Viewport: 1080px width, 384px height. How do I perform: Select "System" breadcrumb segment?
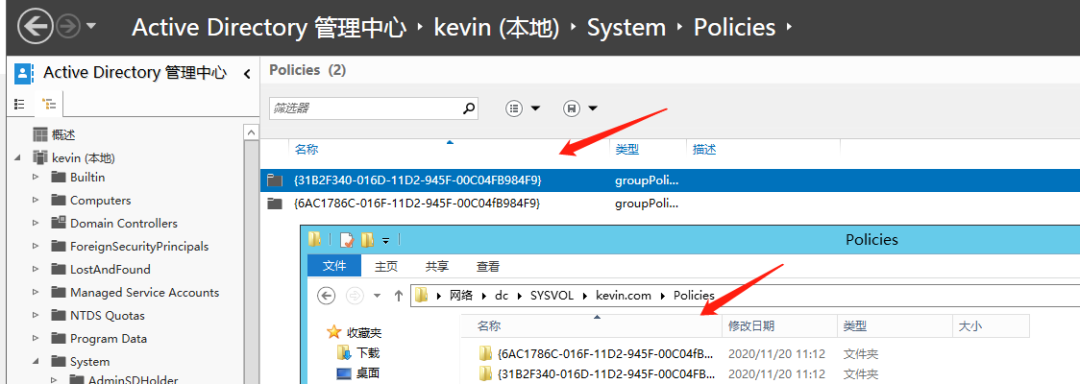pos(626,28)
